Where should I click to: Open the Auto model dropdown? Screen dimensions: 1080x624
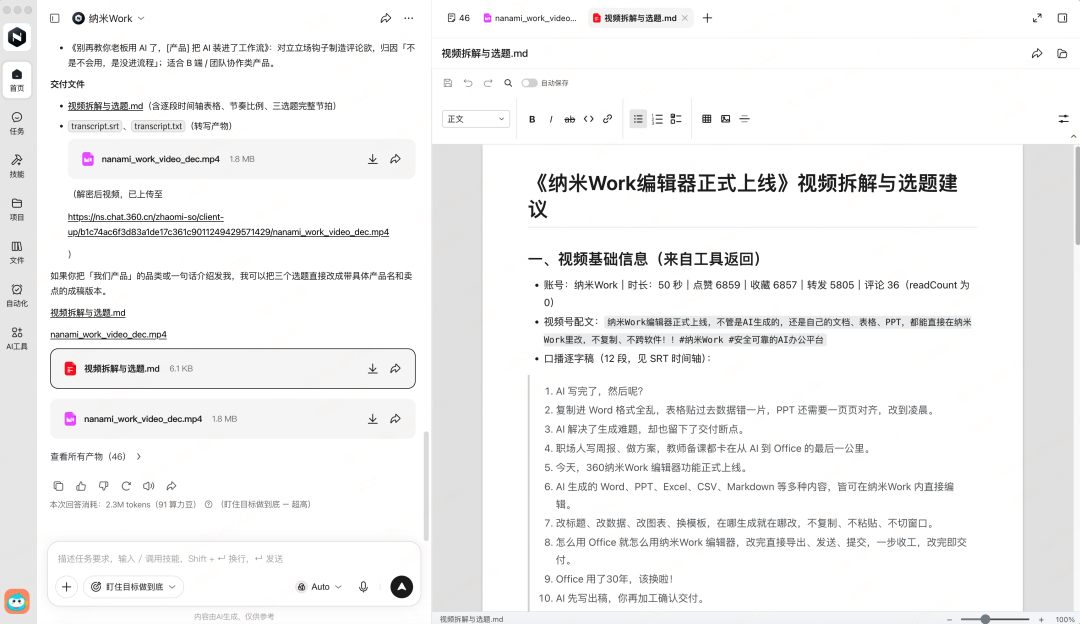click(320, 587)
